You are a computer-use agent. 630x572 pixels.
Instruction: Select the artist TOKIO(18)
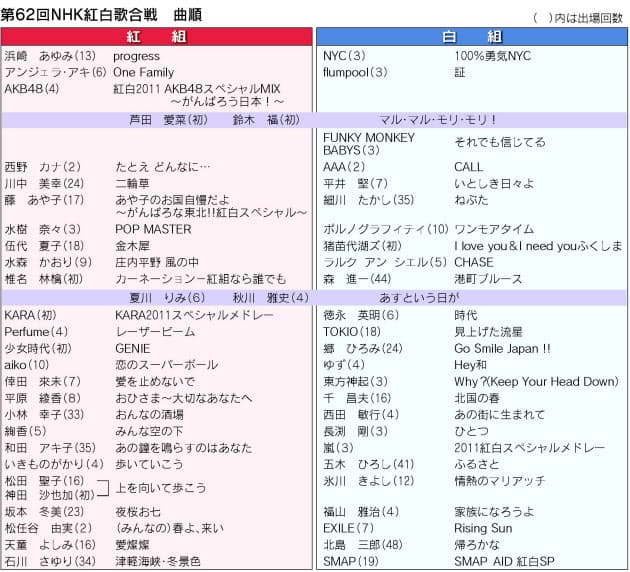point(352,331)
